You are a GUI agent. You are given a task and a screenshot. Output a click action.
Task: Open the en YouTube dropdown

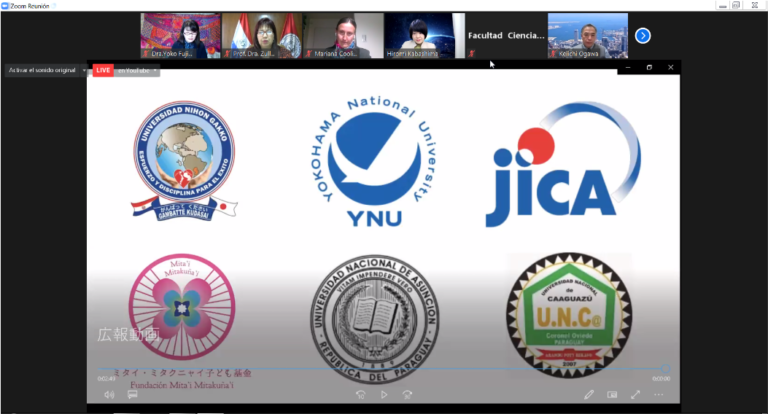click(x=137, y=71)
